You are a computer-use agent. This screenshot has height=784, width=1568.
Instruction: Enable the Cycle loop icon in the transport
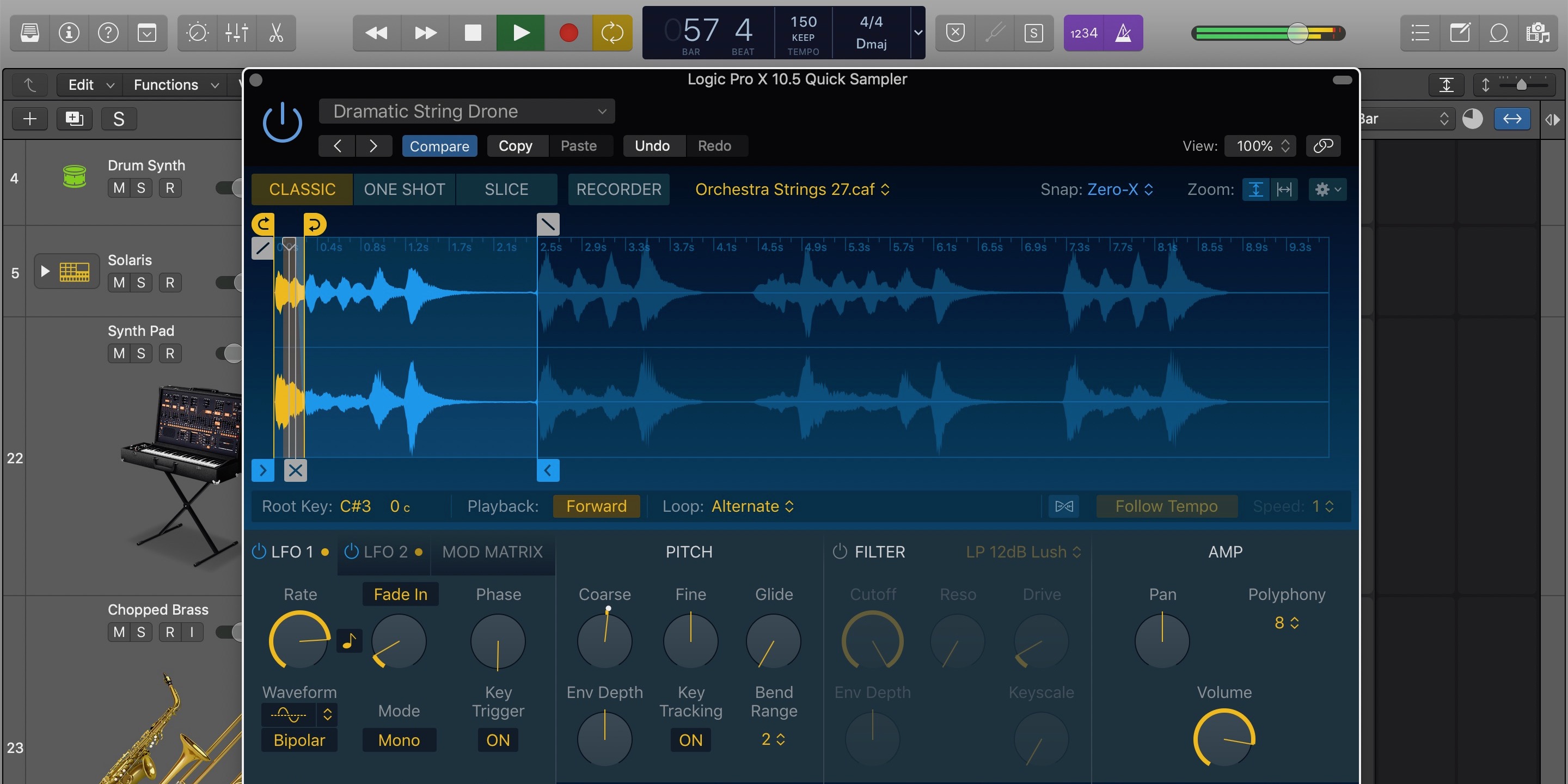click(612, 33)
